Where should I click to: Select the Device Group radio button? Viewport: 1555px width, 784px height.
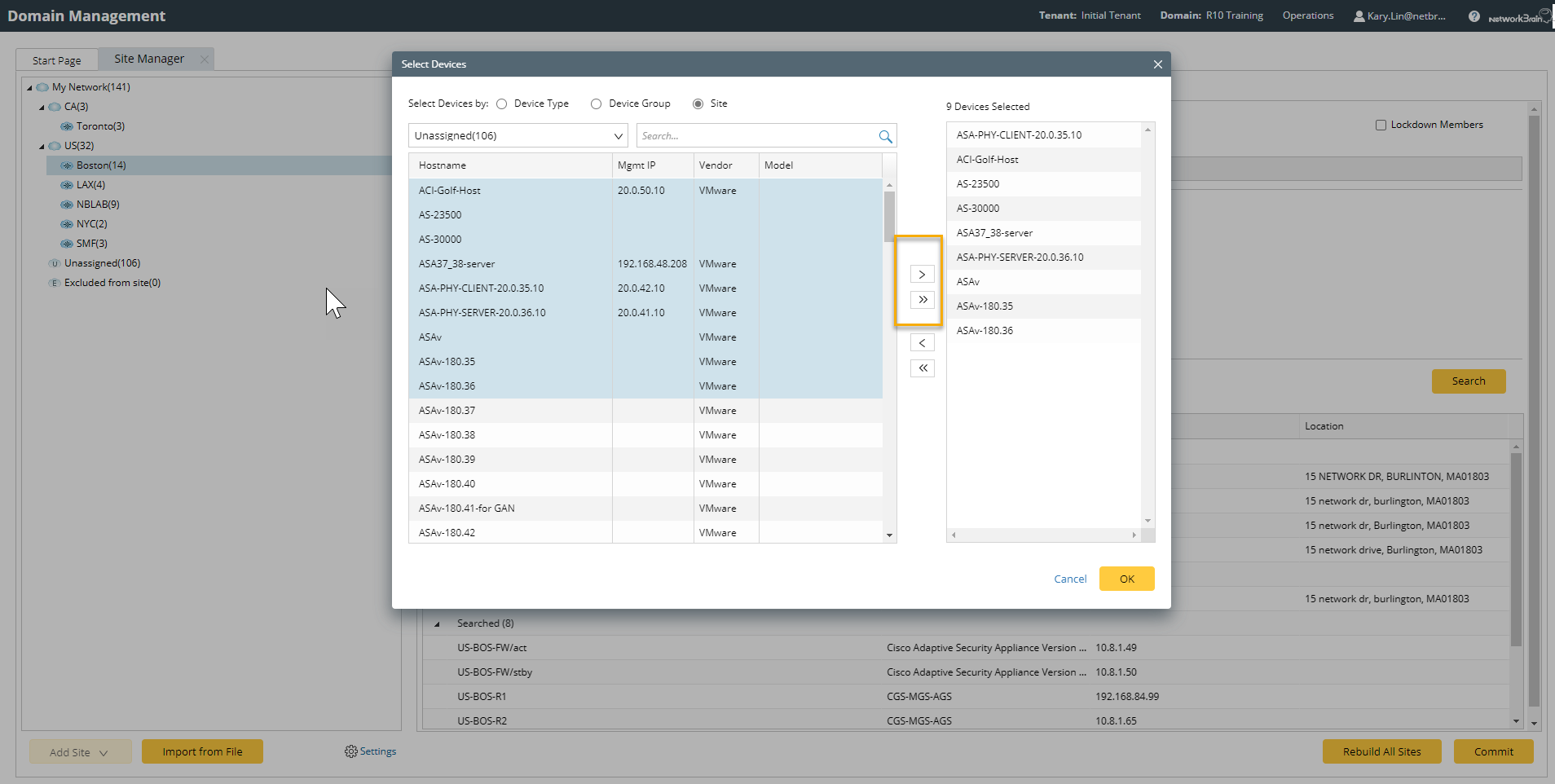[597, 104]
